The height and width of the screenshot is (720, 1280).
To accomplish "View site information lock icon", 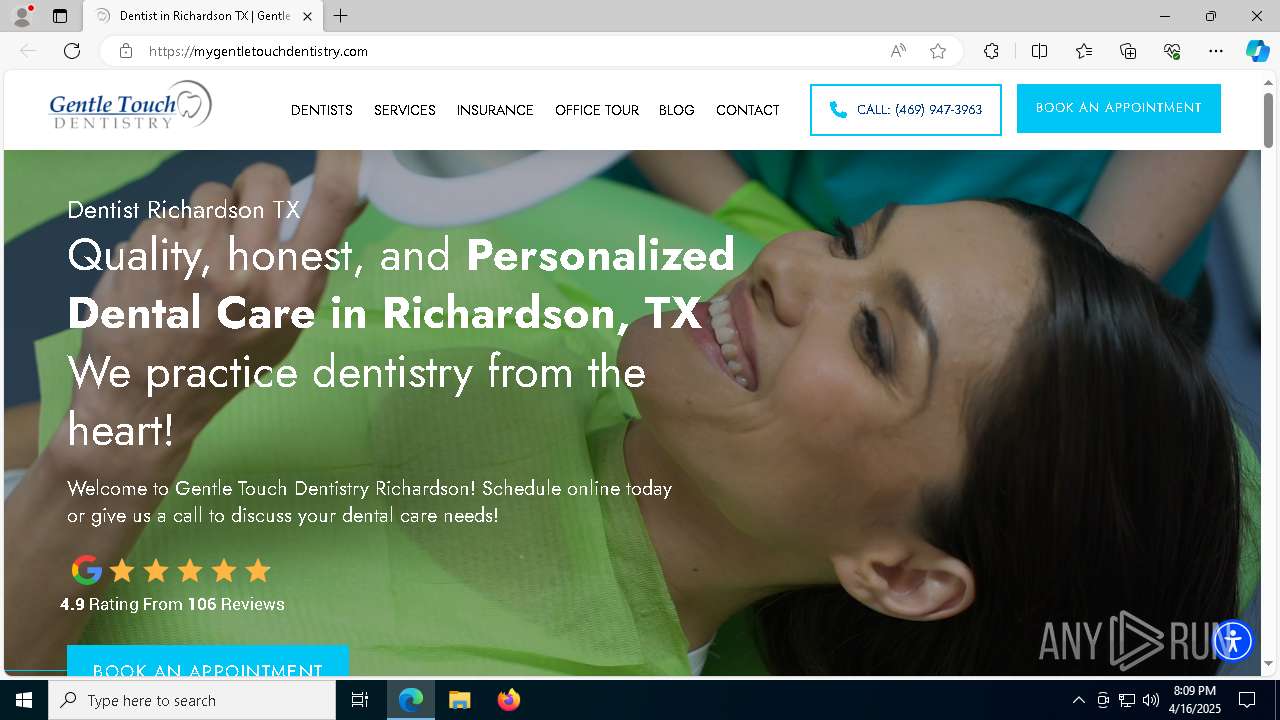I will click(126, 51).
